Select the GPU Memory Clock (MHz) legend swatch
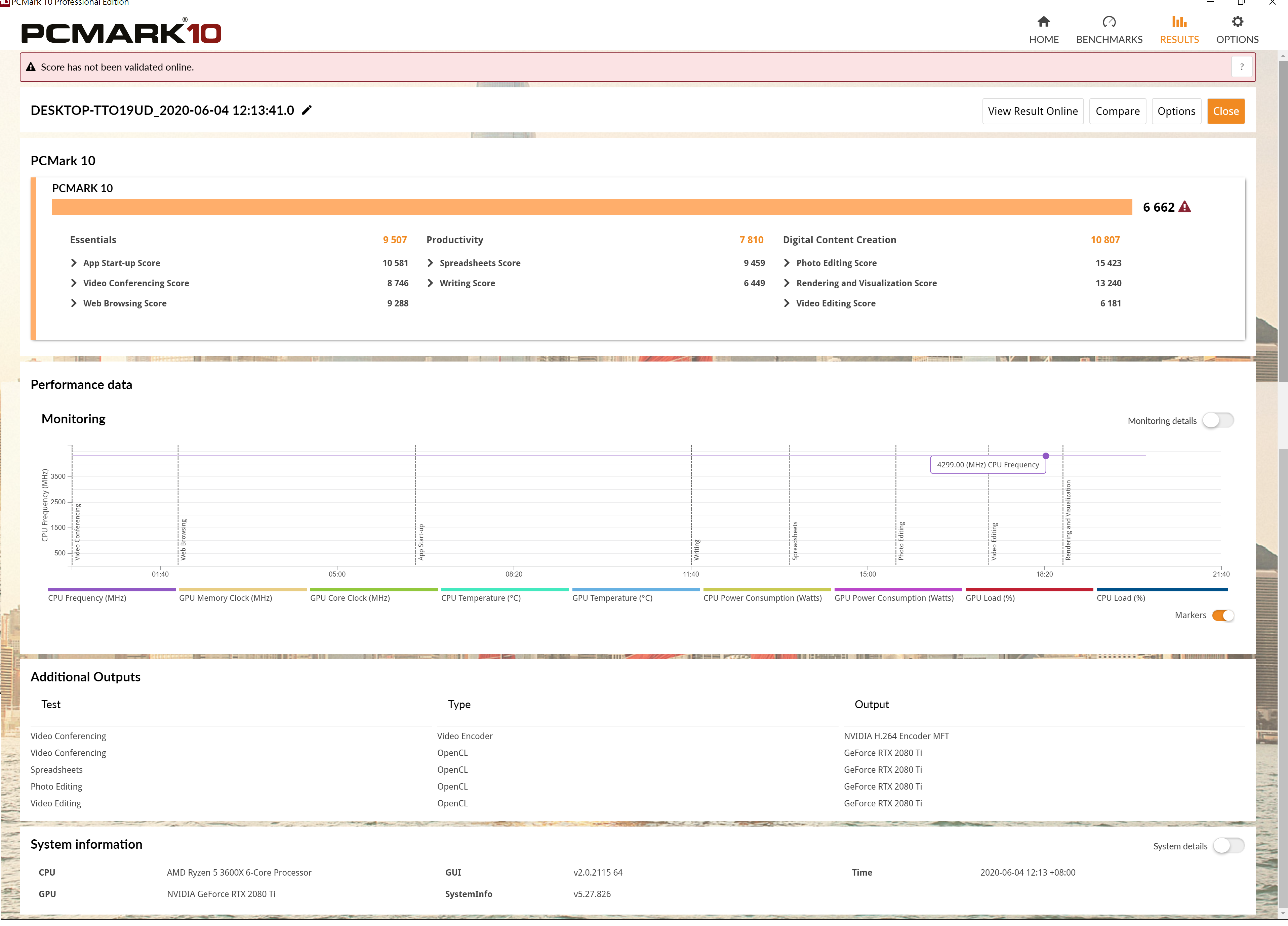Screen dimensions: 1288x926 242,589
